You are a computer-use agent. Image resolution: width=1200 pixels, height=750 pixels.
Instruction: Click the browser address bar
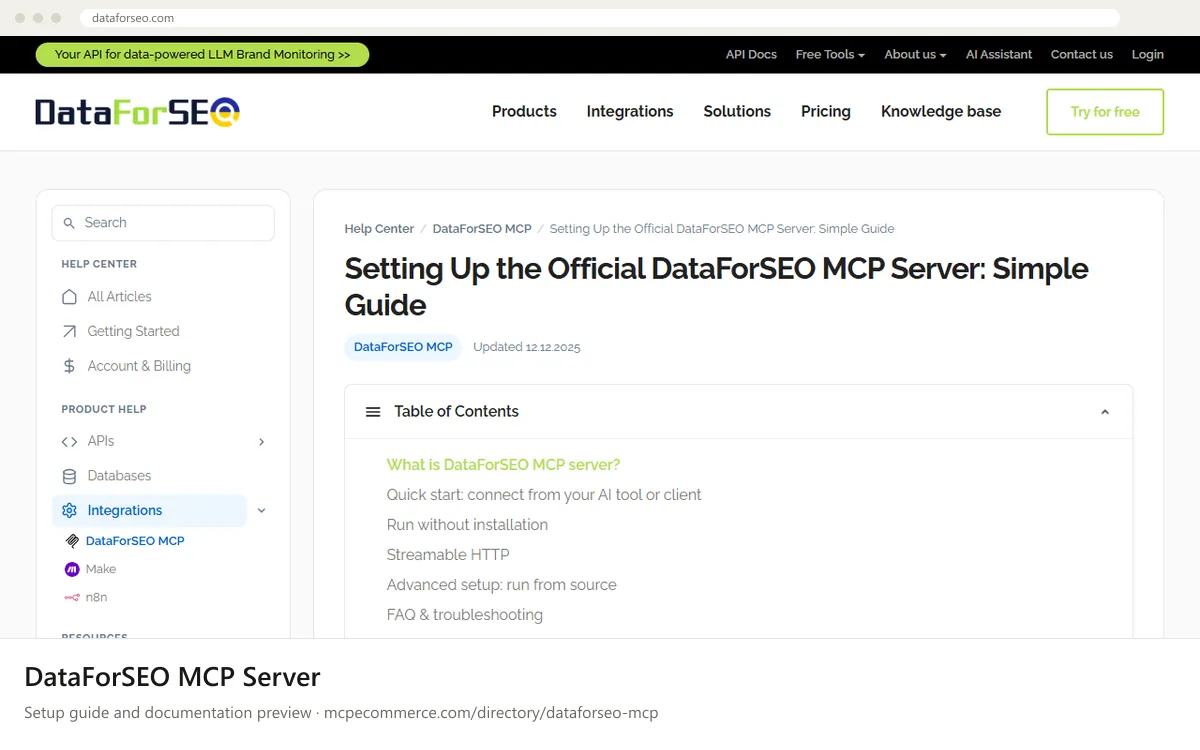pyautogui.click(x=600, y=18)
